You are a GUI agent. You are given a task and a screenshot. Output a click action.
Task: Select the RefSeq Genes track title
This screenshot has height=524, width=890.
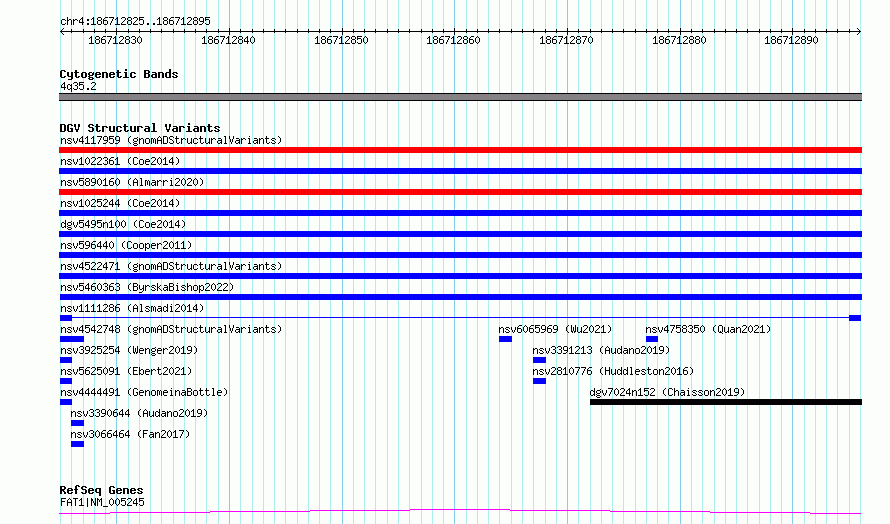coord(101,490)
